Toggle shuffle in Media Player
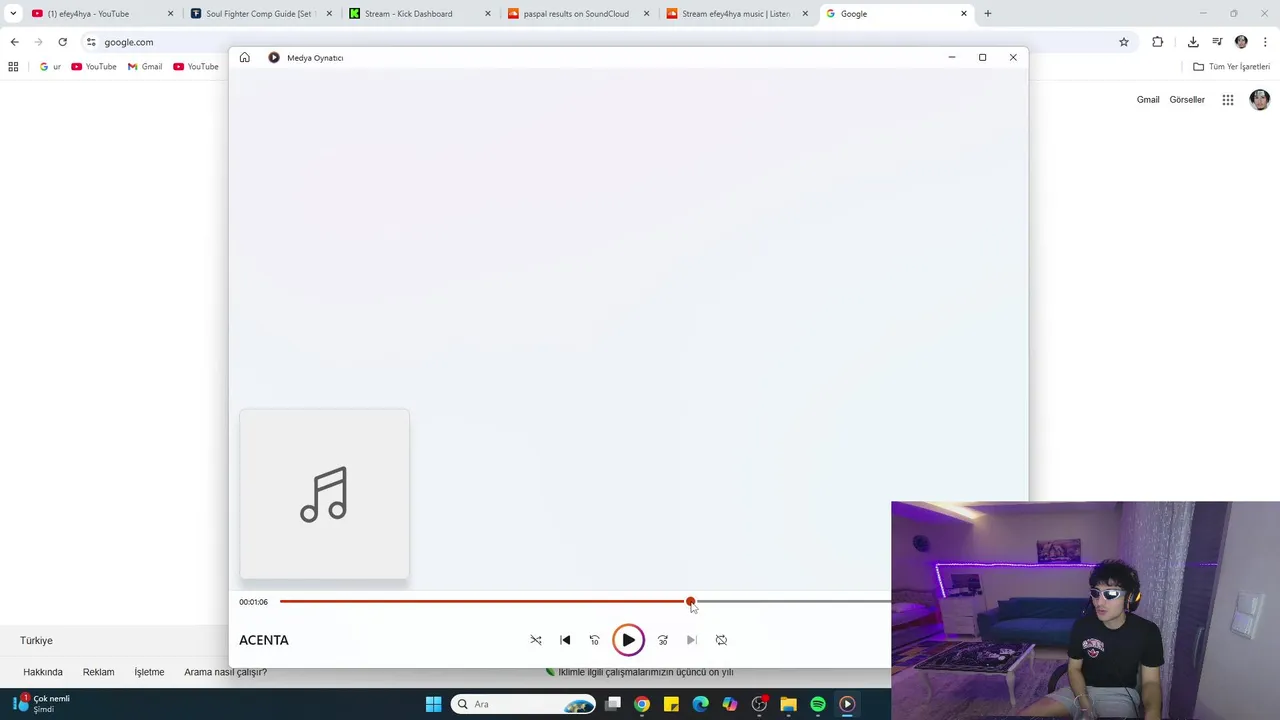 pos(536,640)
